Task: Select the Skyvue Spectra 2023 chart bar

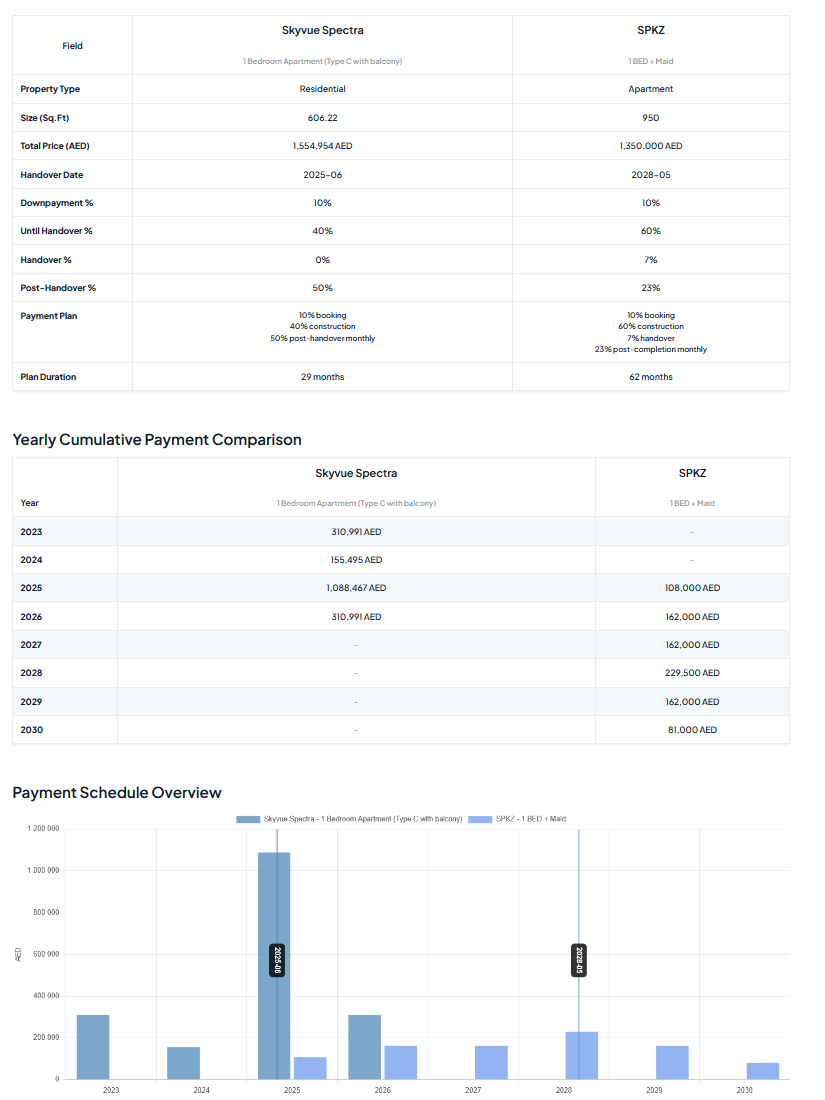Action: point(93,1047)
